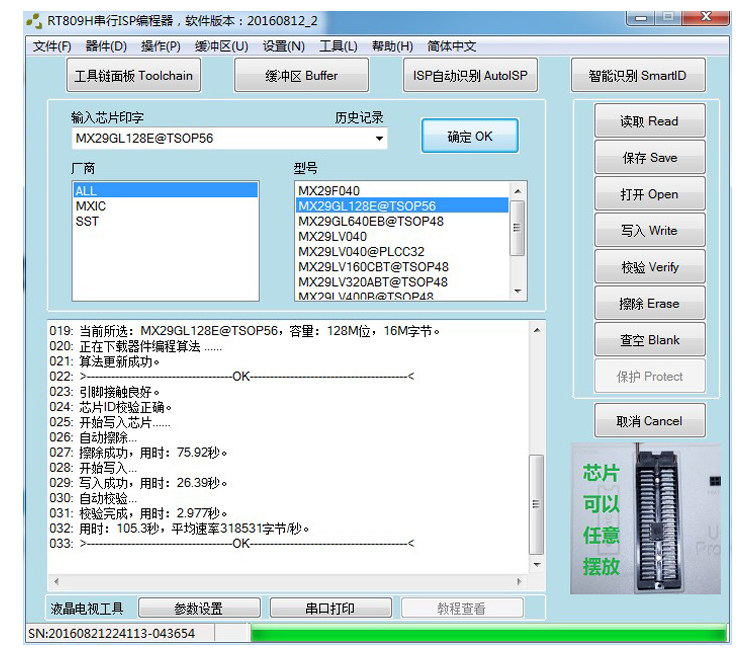This screenshot has height=658, width=750.
Task: Click the 智能识别 SmartID button
Action: point(638,76)
